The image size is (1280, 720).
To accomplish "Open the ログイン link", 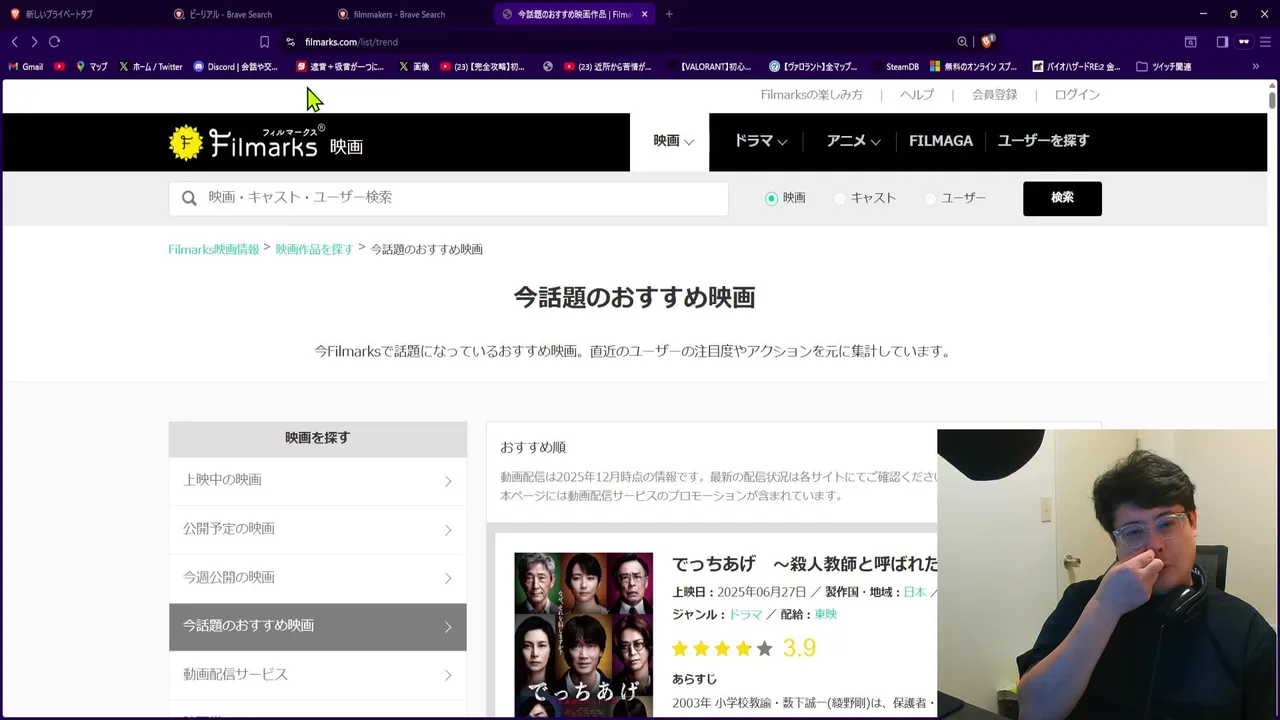I will [1077, 95].
